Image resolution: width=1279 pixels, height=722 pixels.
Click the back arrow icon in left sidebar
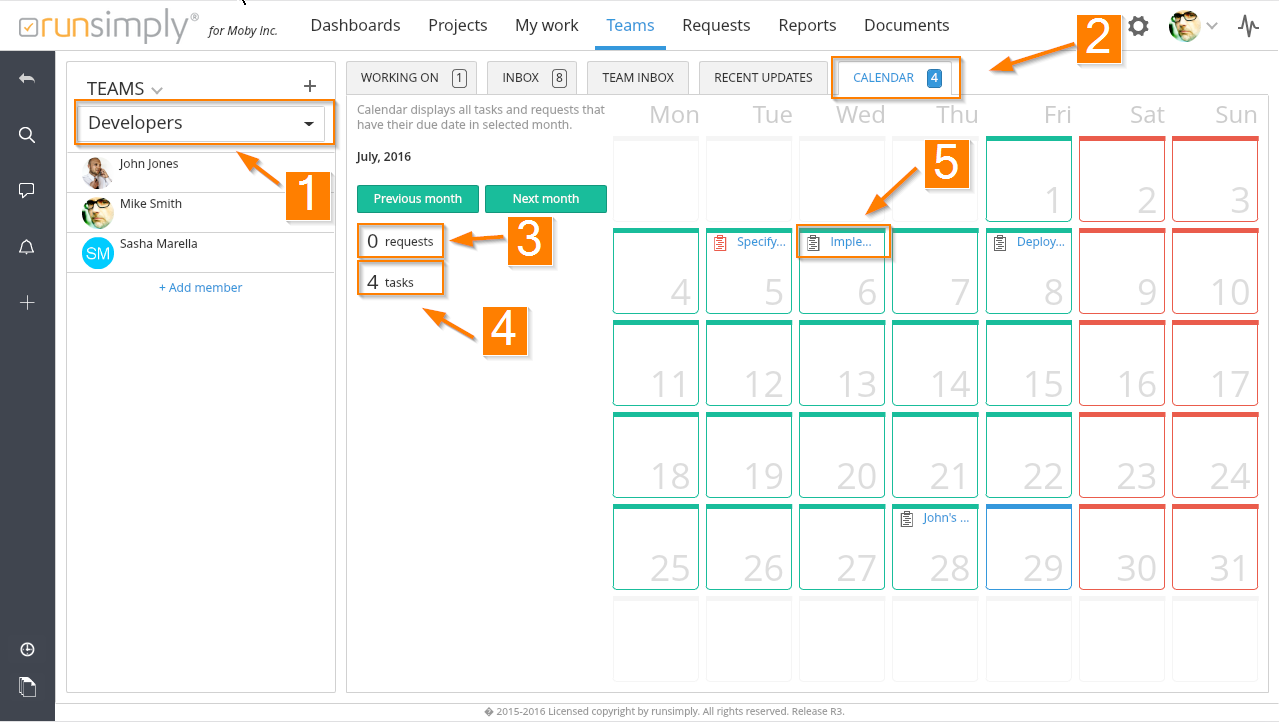(27, 78)
